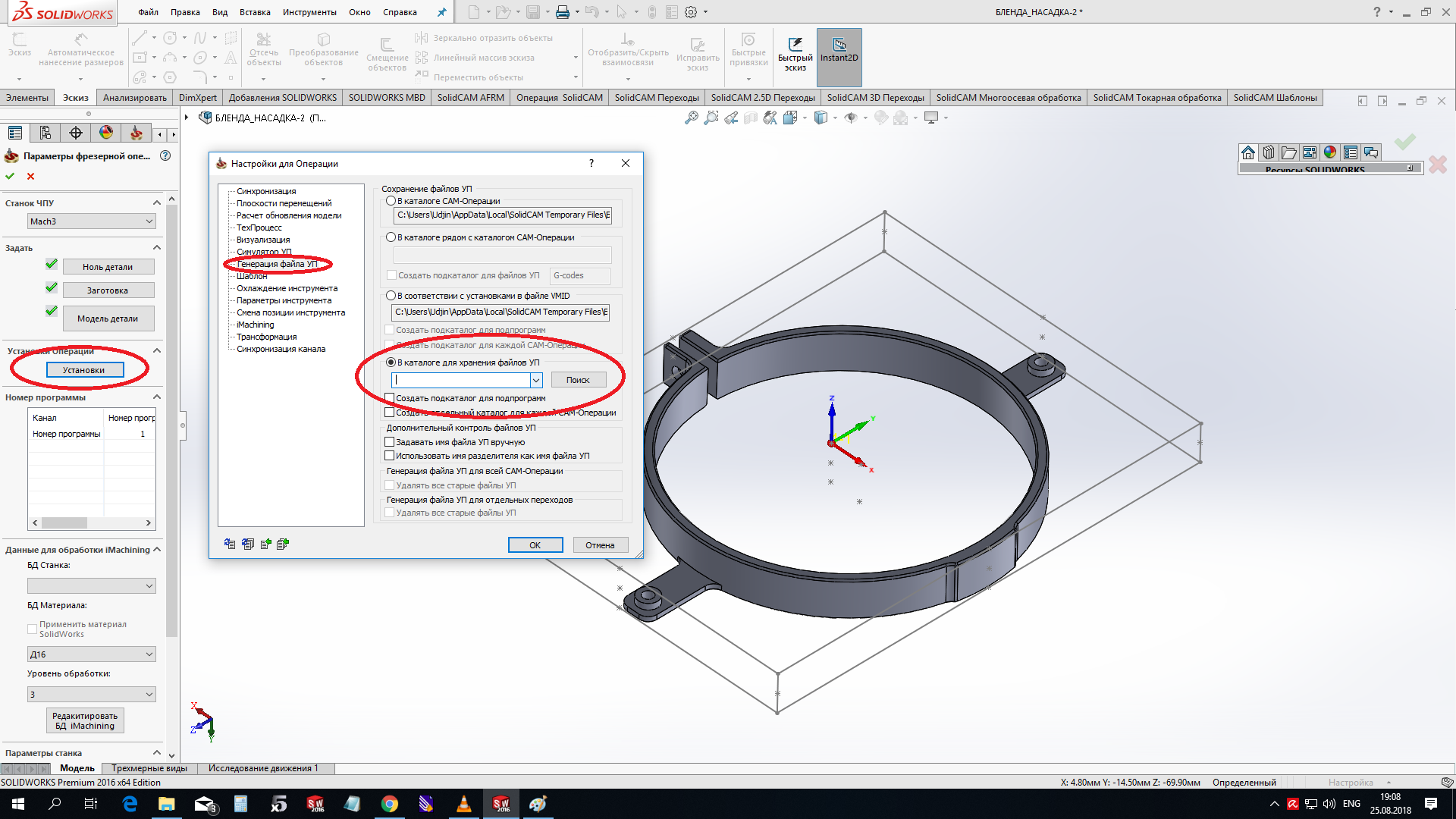Open the Chrome icon in taskbar
Image resolution: width=1456 pixels, height=819 pixels.
coord(390,804)
